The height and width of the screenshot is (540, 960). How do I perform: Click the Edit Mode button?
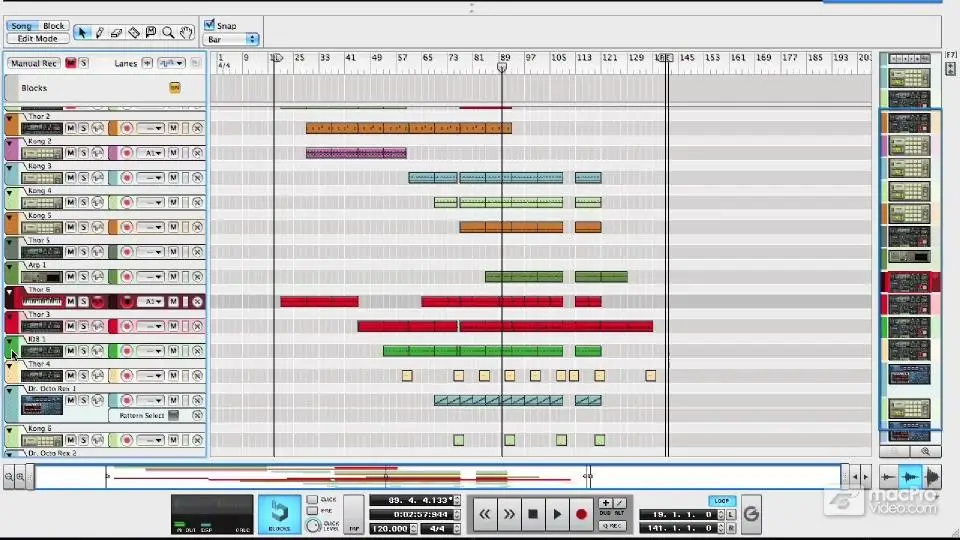click(x=37, y=38)
